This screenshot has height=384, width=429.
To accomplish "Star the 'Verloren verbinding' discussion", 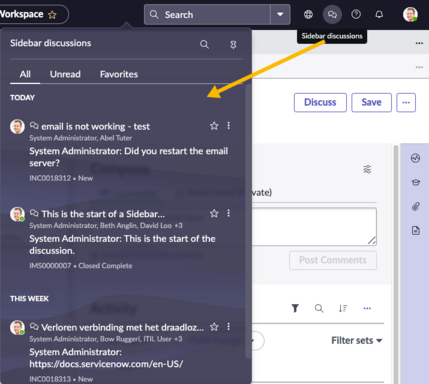I will coord(214,327).
